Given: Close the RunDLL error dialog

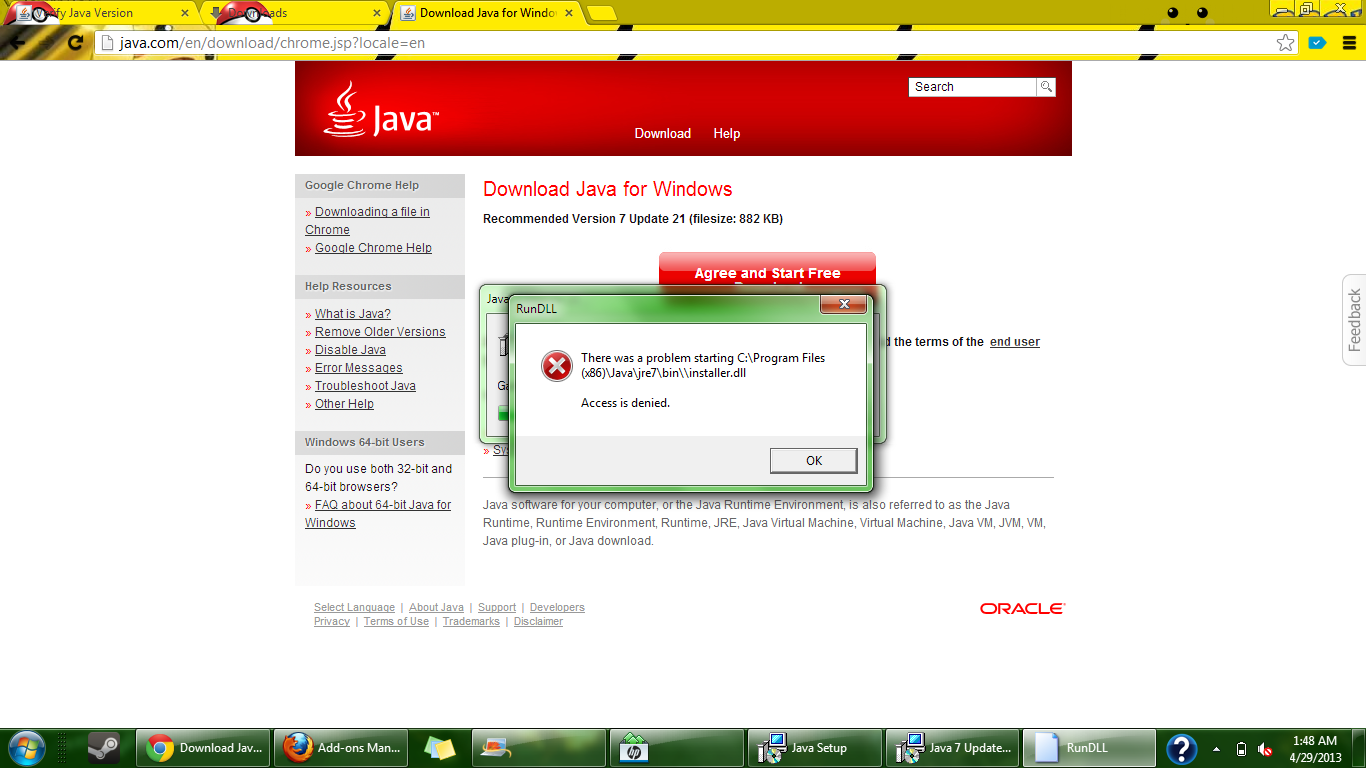Looking at the screenshot, I should 844,304.
